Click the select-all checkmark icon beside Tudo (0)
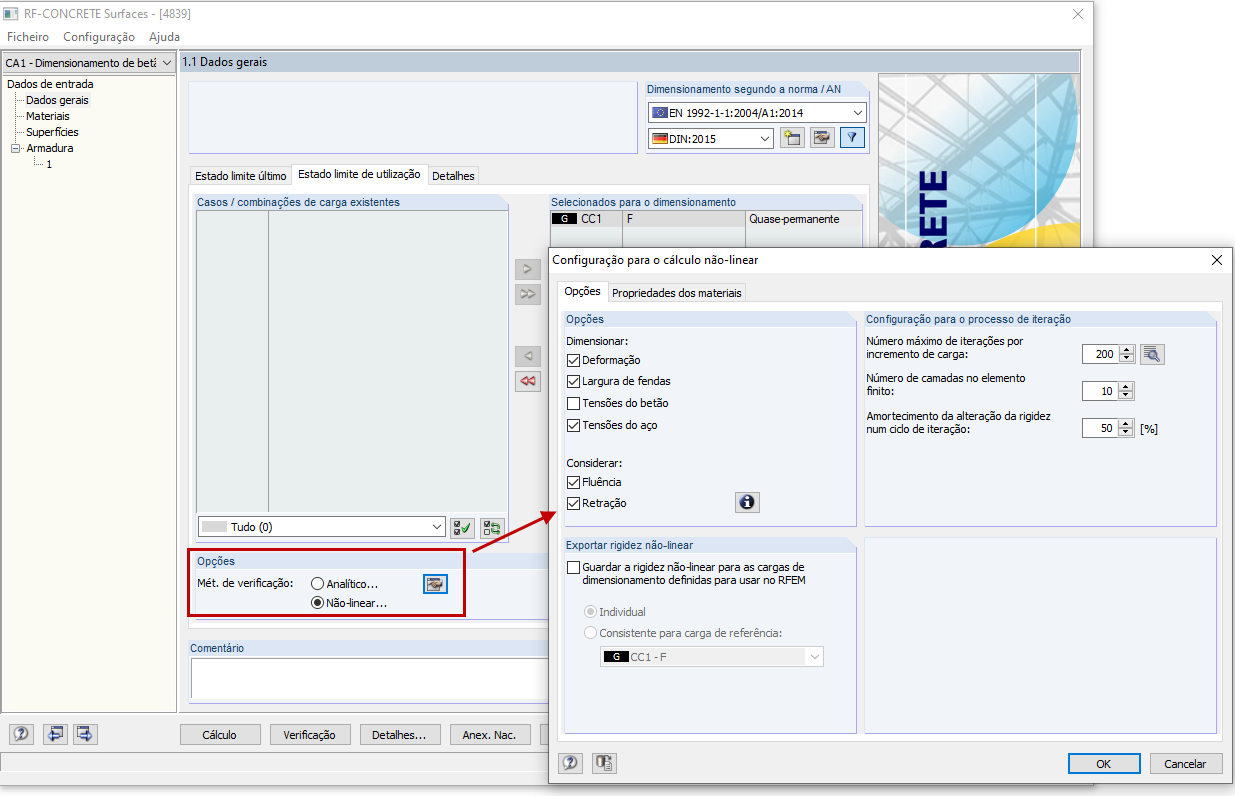1235x796 pixels. tap(462, 527)
